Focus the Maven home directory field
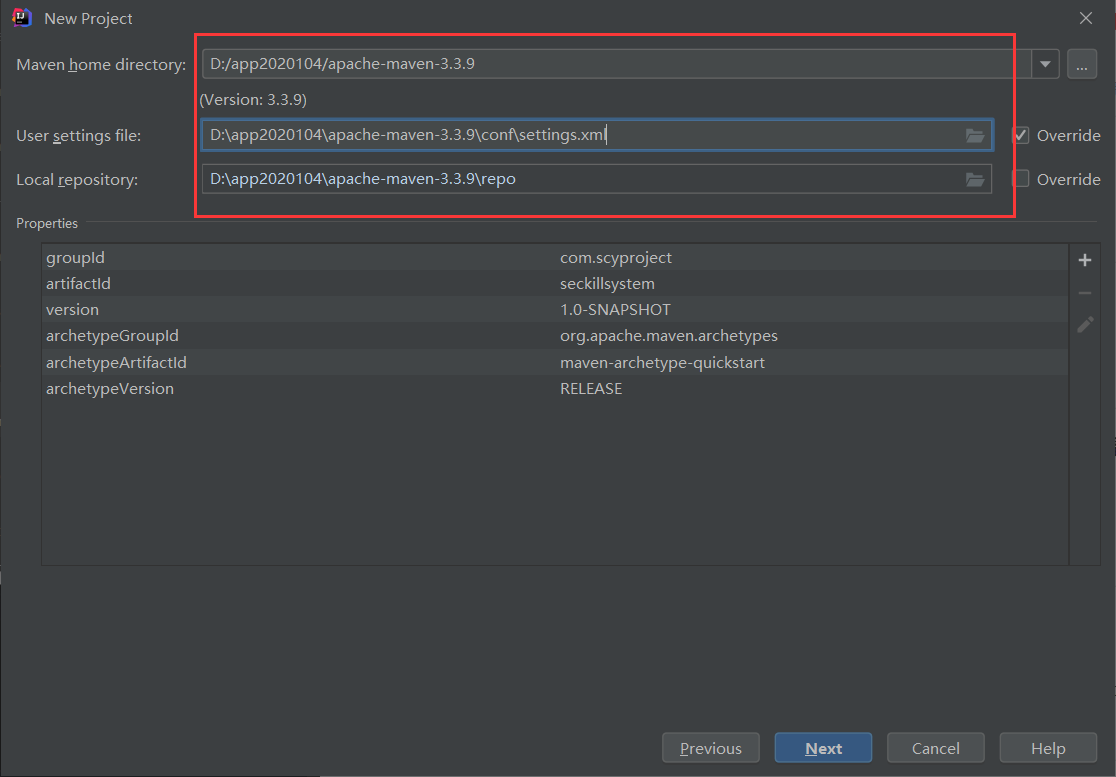The image size is (1116, 777). coord(616,64)
